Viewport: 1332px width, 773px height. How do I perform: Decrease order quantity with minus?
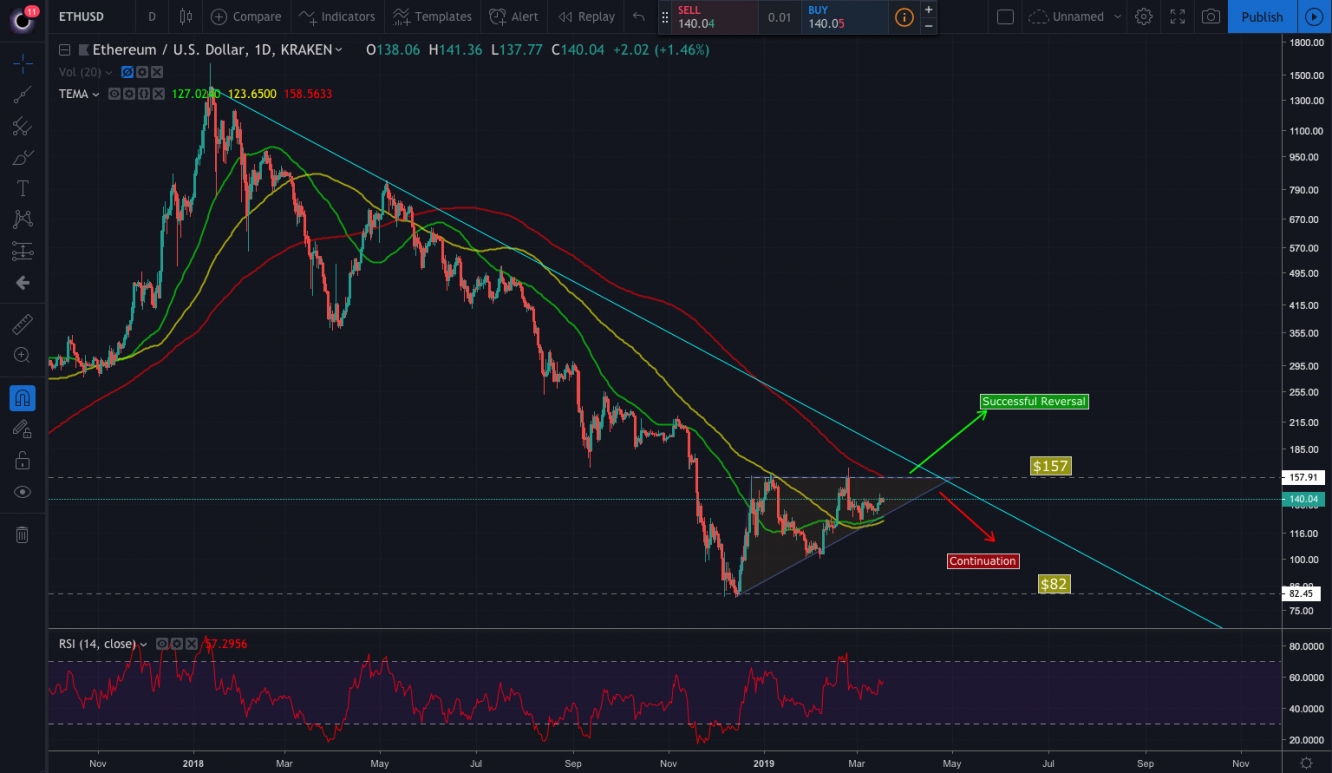929,25
